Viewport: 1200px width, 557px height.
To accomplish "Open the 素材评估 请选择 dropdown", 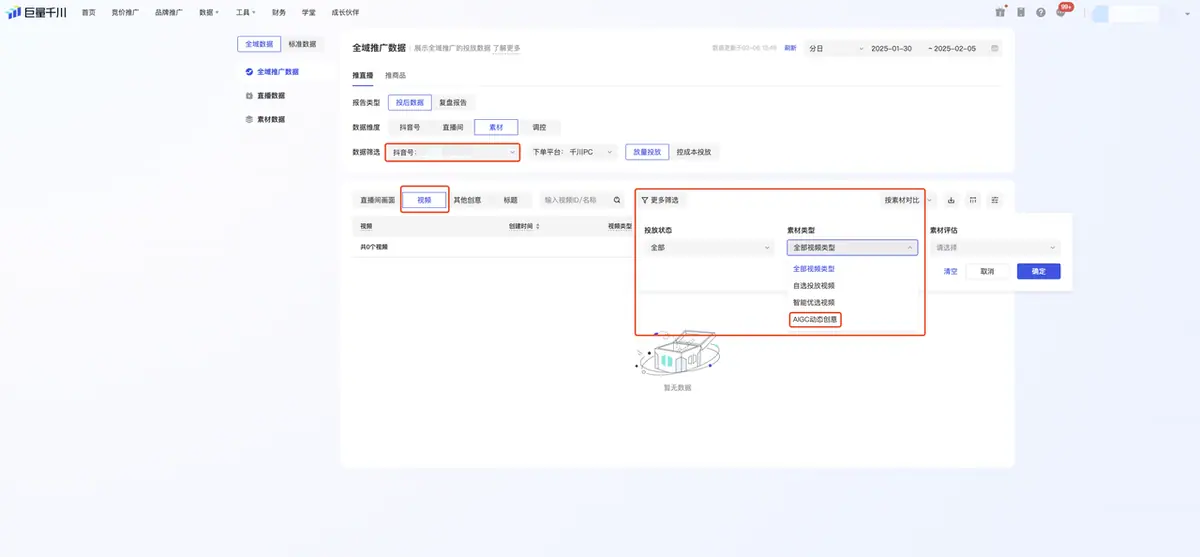I will tap(995, 247).
